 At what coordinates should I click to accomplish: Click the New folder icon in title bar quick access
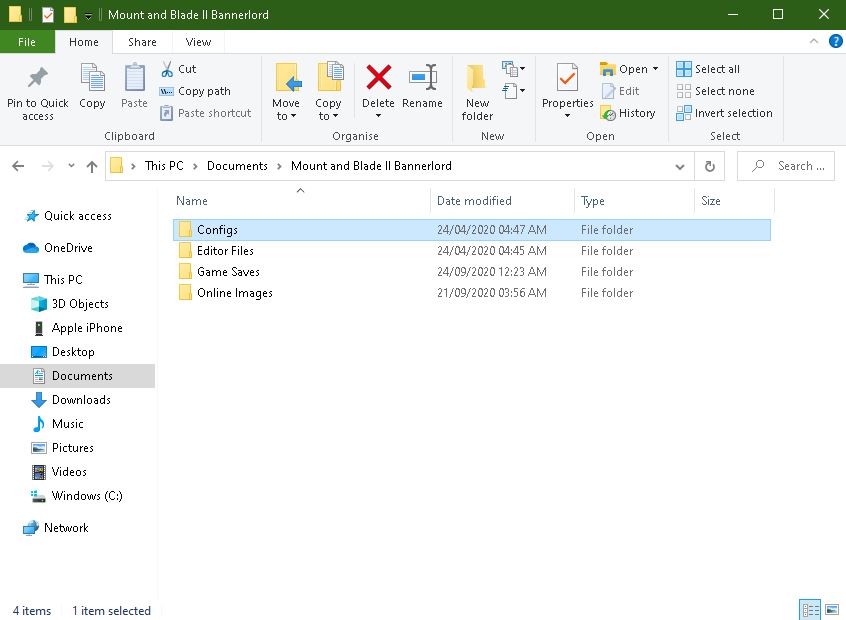coord(70,15)
